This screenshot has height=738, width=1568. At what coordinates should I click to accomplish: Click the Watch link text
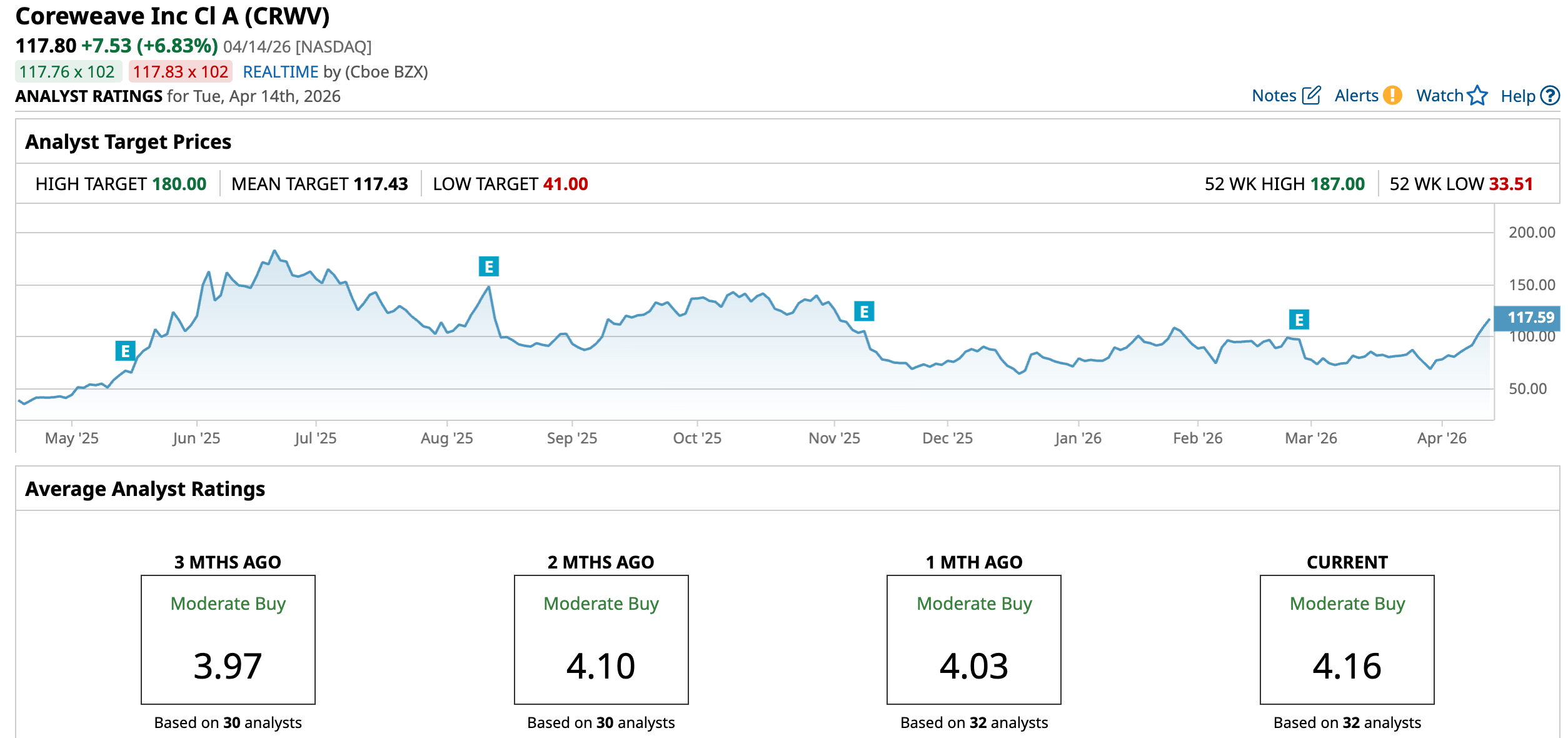[x=1439, y=96]
